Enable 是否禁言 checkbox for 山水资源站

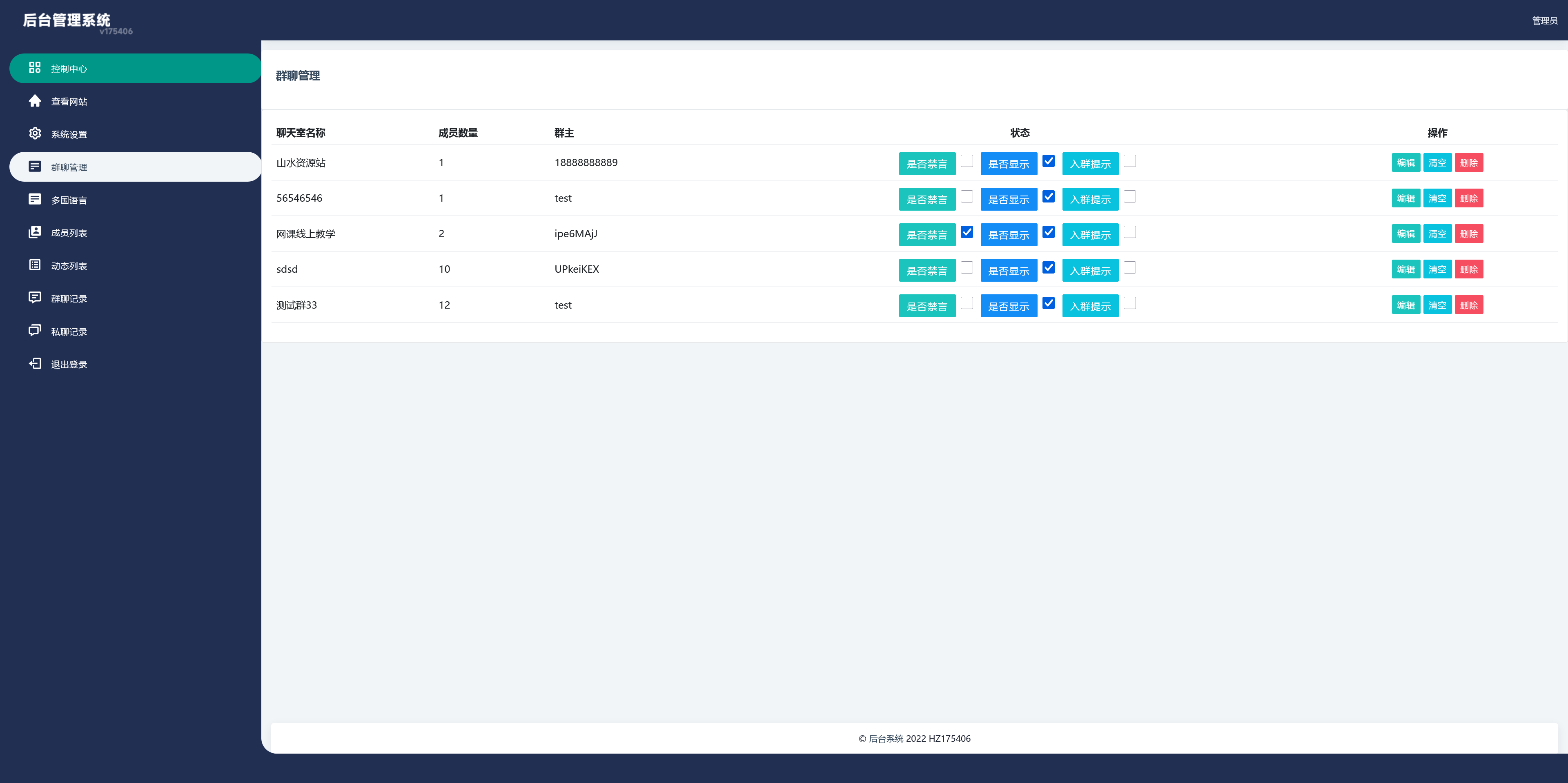(967, 161)
